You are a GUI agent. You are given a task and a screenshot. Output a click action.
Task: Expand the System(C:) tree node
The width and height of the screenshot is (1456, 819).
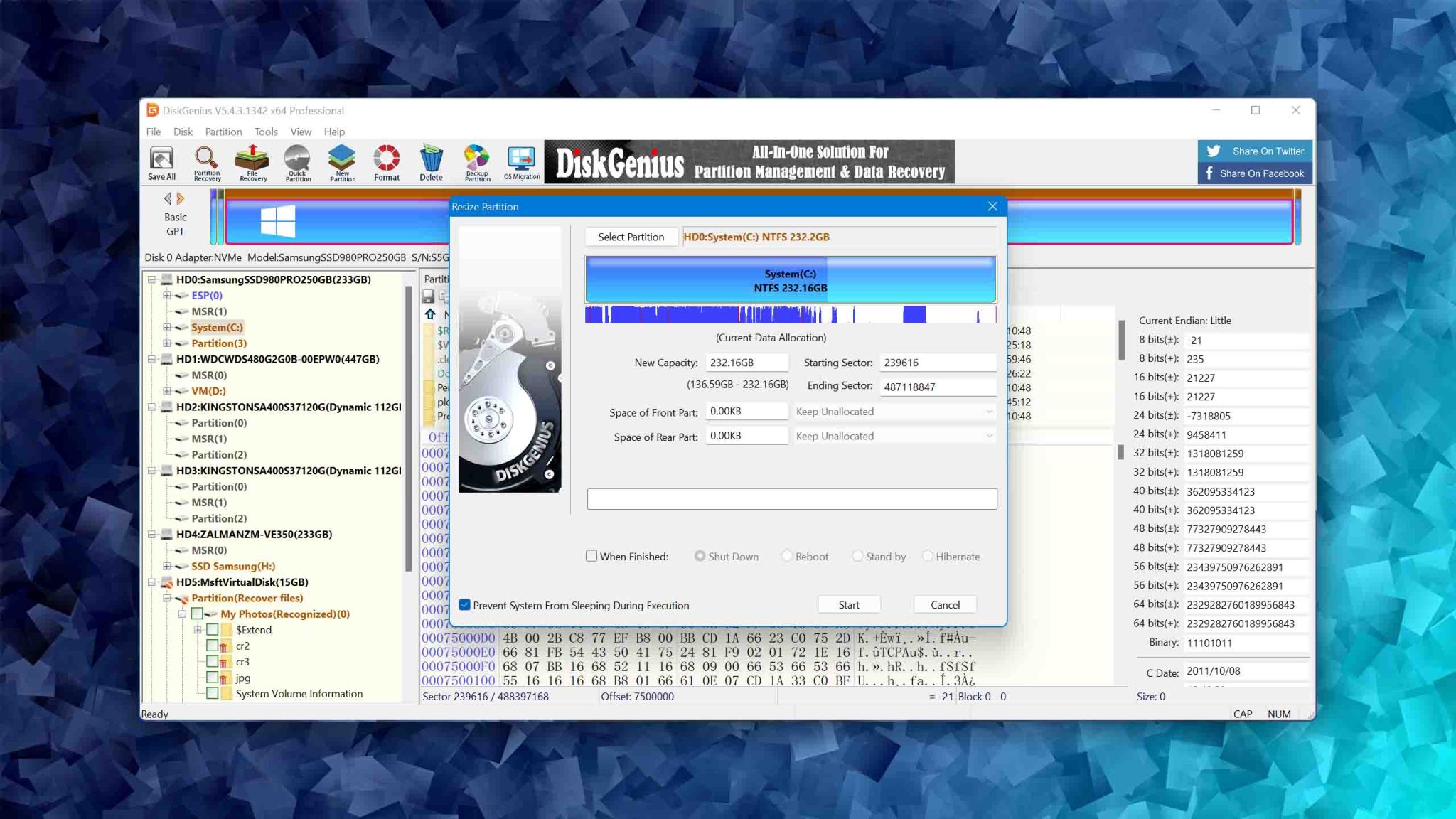pyautogui.click(x=167, y=327)
